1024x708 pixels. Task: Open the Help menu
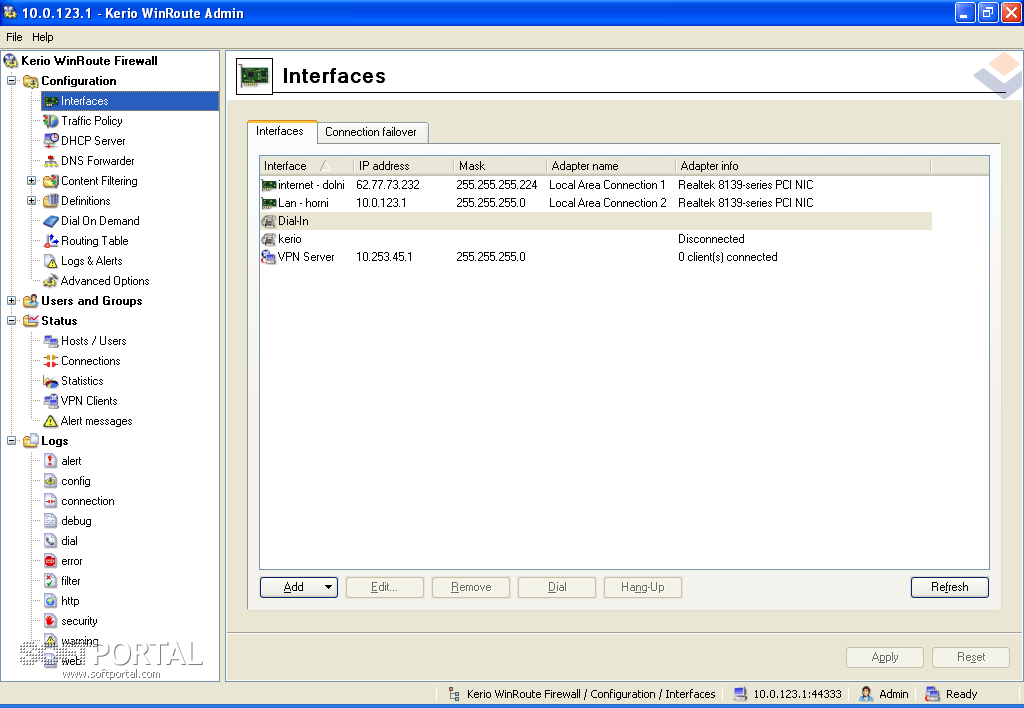(x=42, y=37)
